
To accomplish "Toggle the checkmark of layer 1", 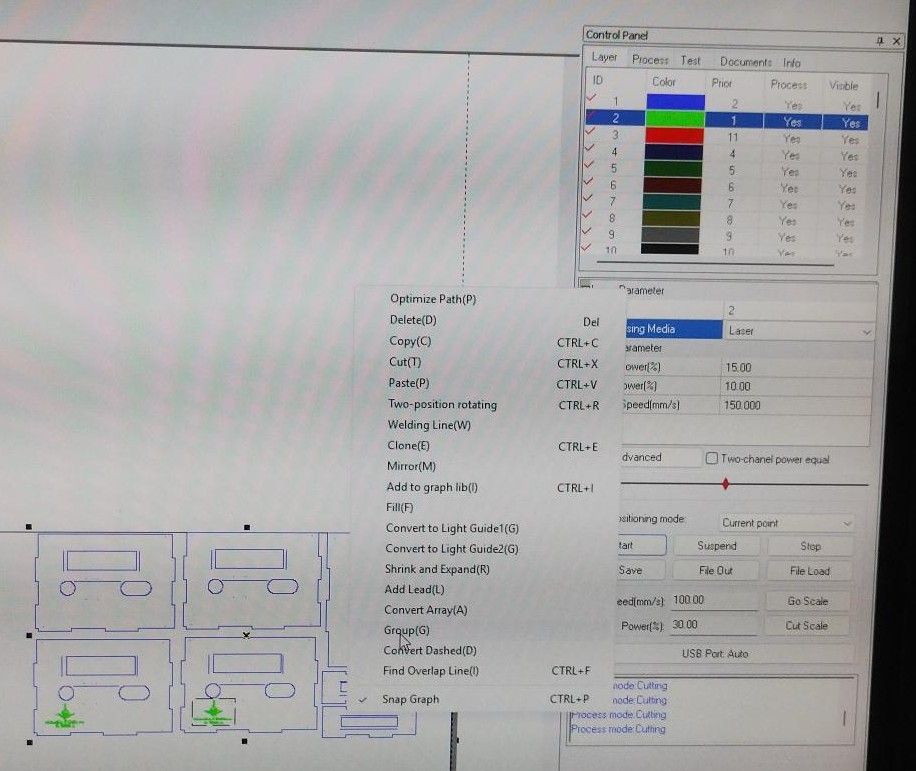I will 592,98.
